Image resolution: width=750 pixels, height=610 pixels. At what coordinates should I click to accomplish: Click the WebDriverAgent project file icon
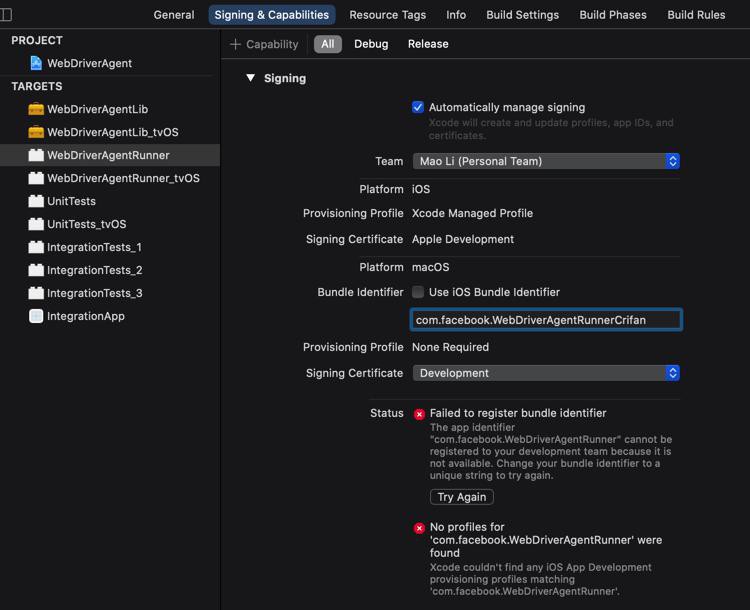(36, 63)
